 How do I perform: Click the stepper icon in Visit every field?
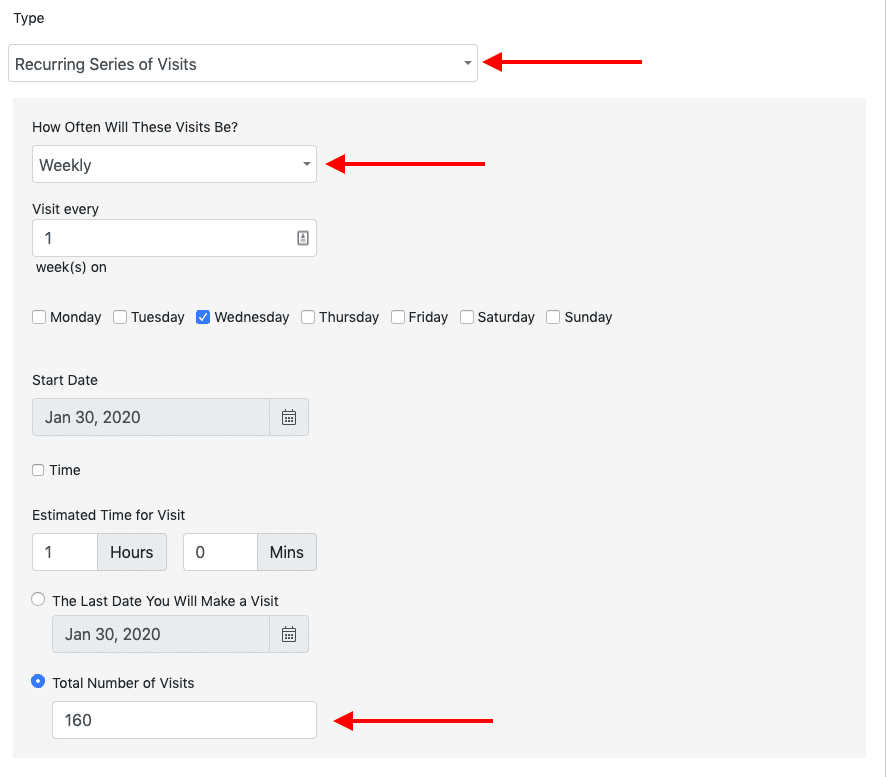pos(303,238)
